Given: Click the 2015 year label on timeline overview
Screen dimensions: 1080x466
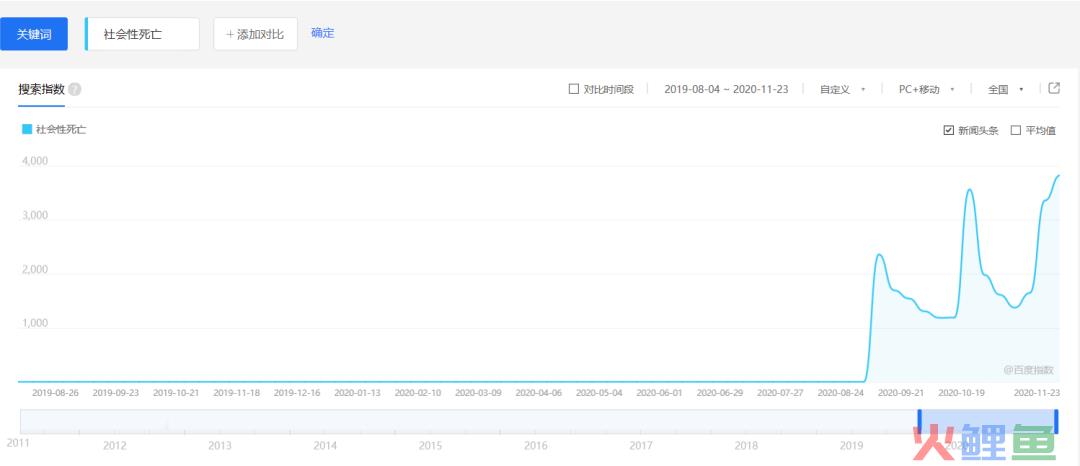Looking at the screenshot, I should click(x=430, y=445).
